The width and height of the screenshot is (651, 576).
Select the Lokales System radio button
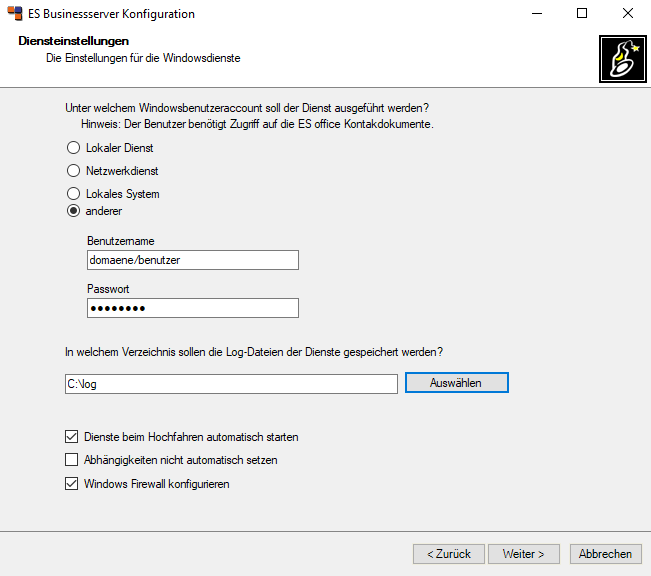pos(73,194)
